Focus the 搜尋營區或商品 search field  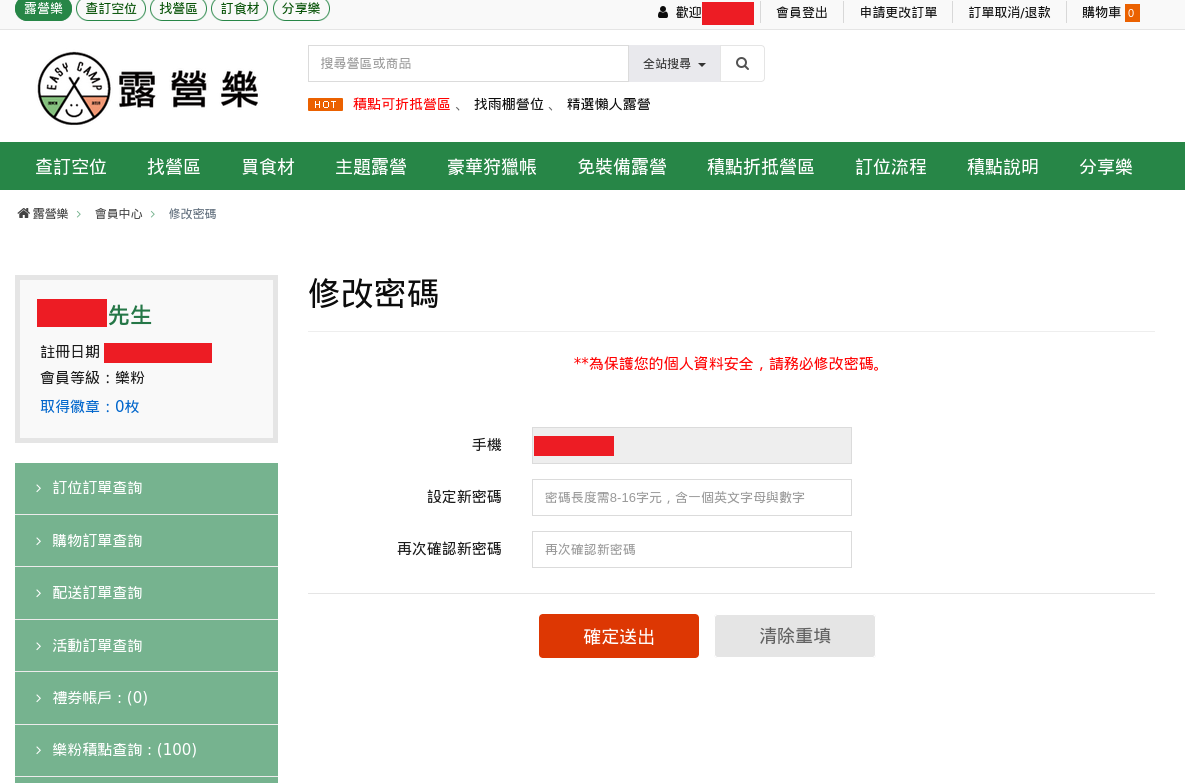point(469,63)
